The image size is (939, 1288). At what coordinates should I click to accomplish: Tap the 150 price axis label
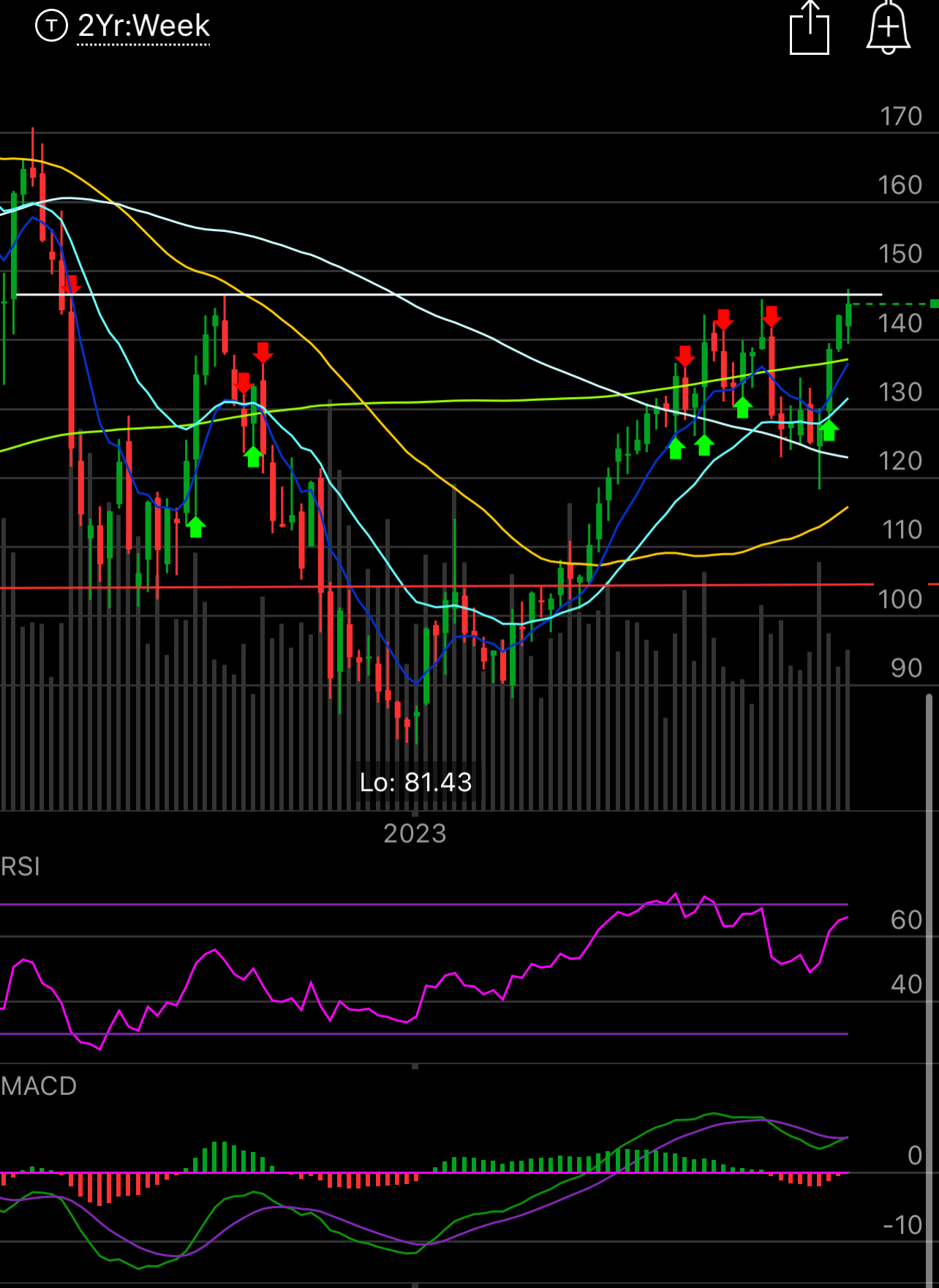(x=900, y=254)
